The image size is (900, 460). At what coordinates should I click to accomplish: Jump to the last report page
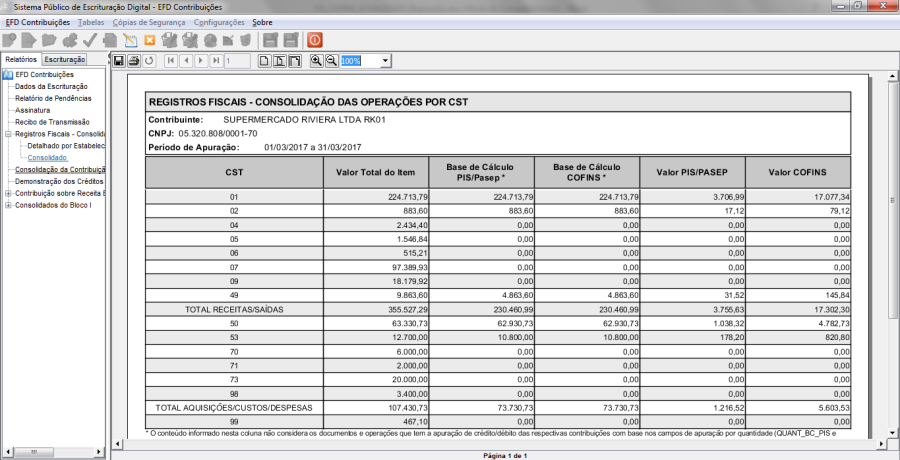(x=216, y=60)
